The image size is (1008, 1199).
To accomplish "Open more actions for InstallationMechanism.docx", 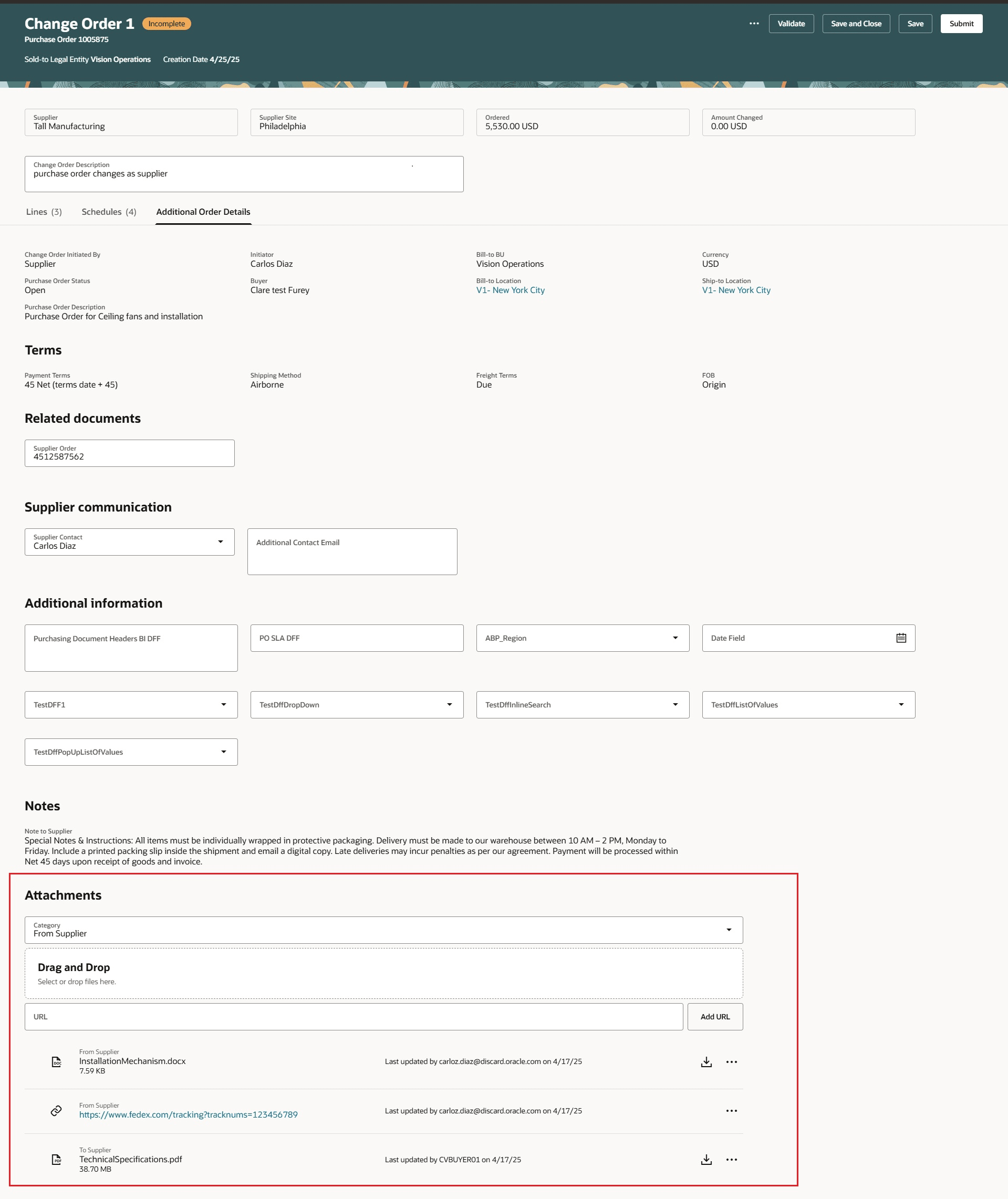I will (732, 1061).
